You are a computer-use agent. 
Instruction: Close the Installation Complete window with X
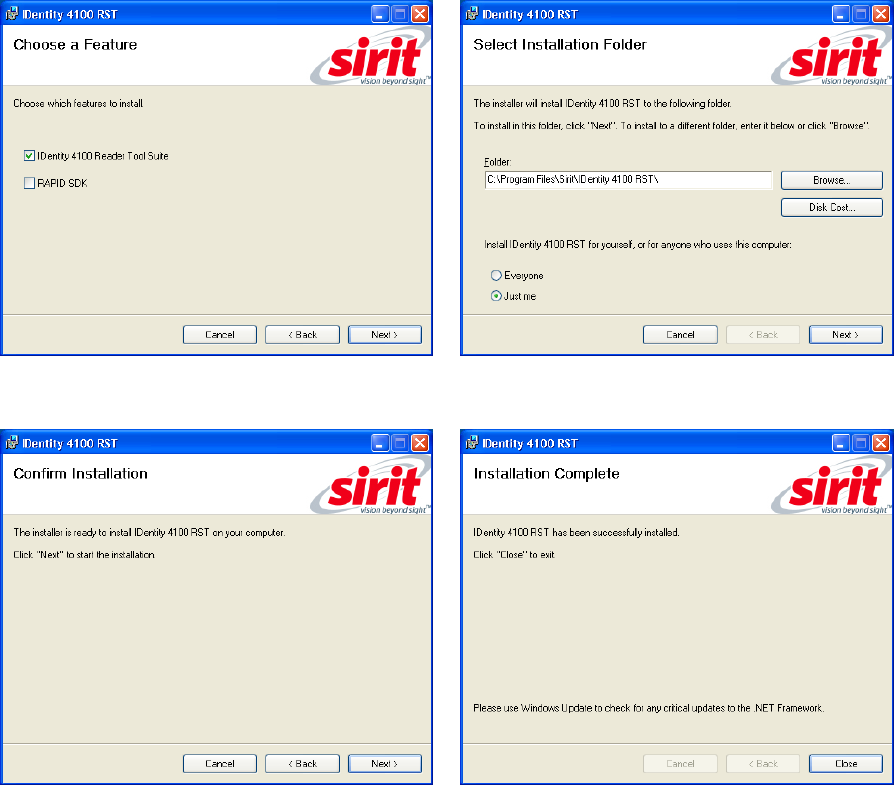[x=881, y=442]
